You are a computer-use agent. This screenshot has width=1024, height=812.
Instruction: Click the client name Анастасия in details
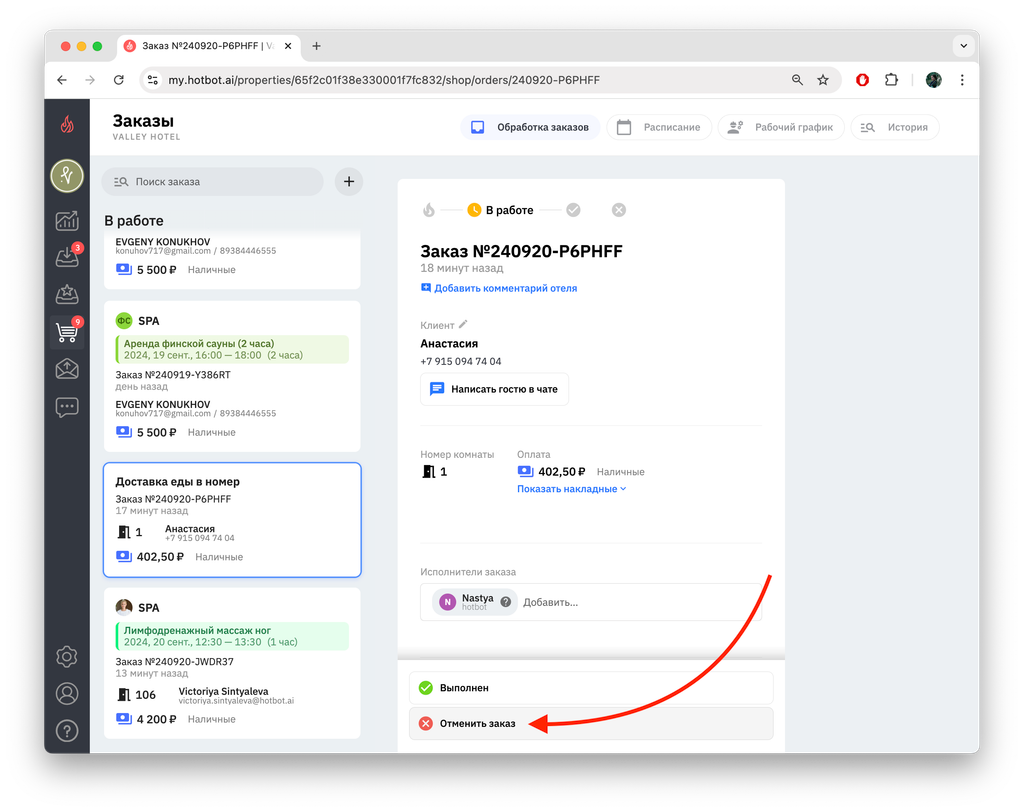tap(449, 344)
